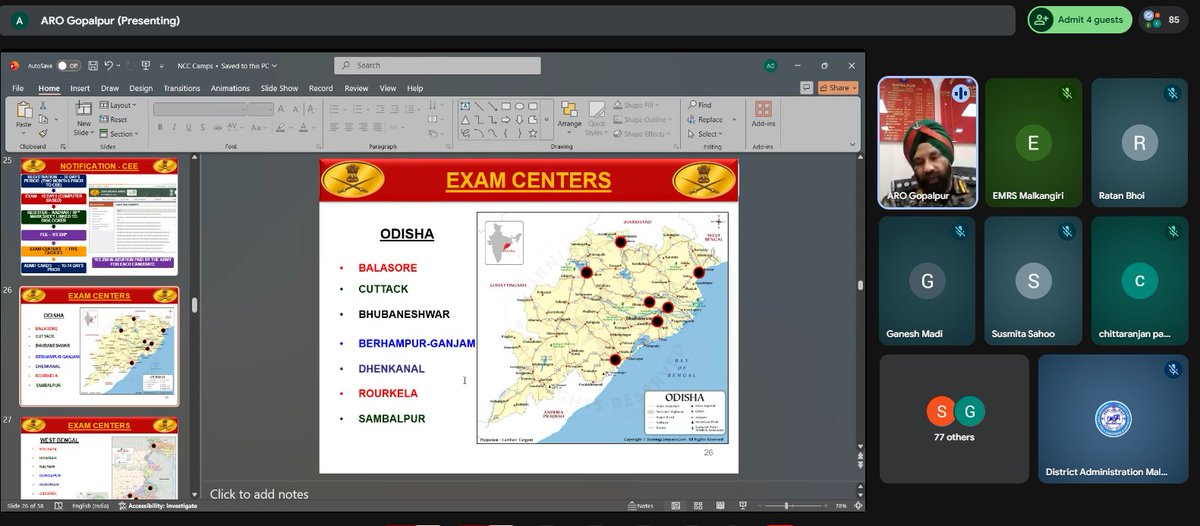Select the Oval shape in gallery

519,106
